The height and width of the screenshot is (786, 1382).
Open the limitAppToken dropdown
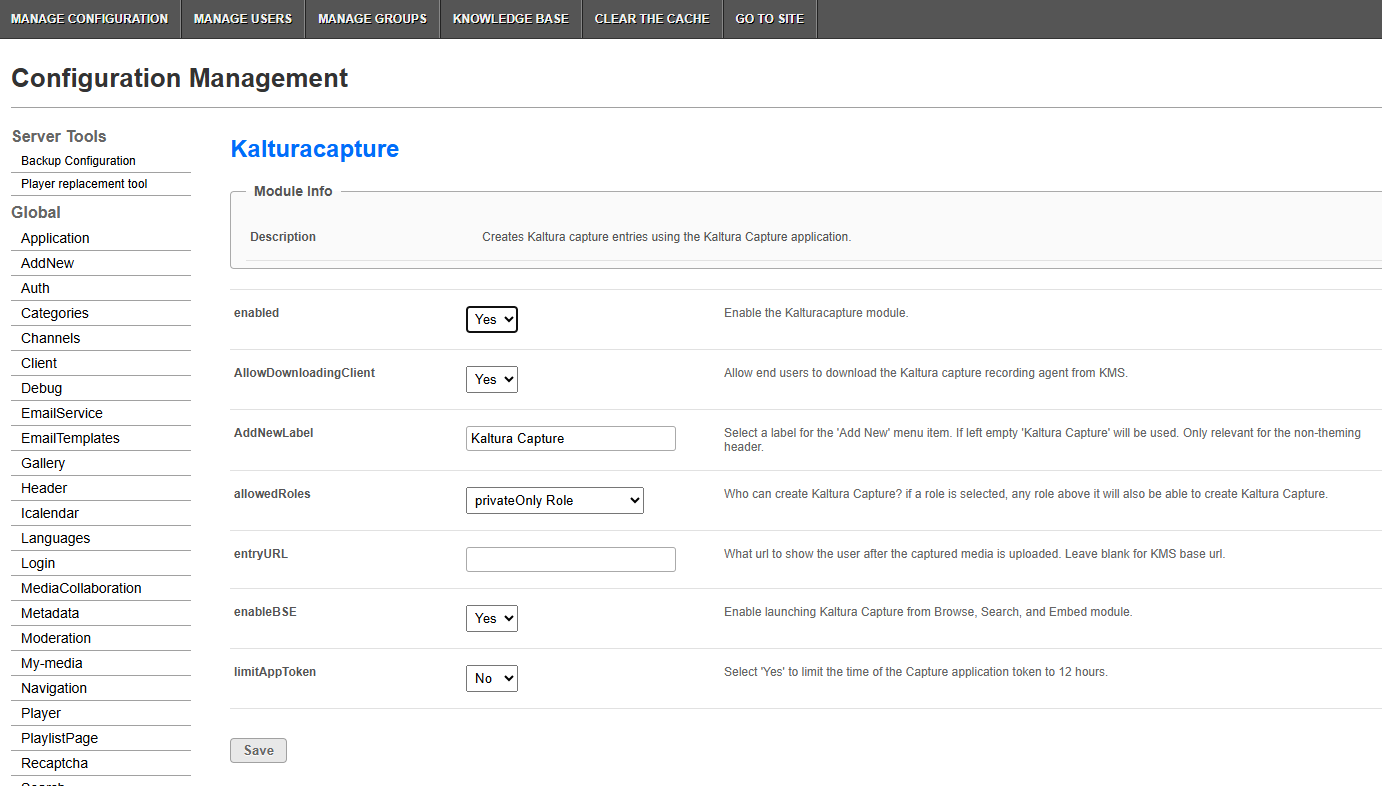point(492,678)
